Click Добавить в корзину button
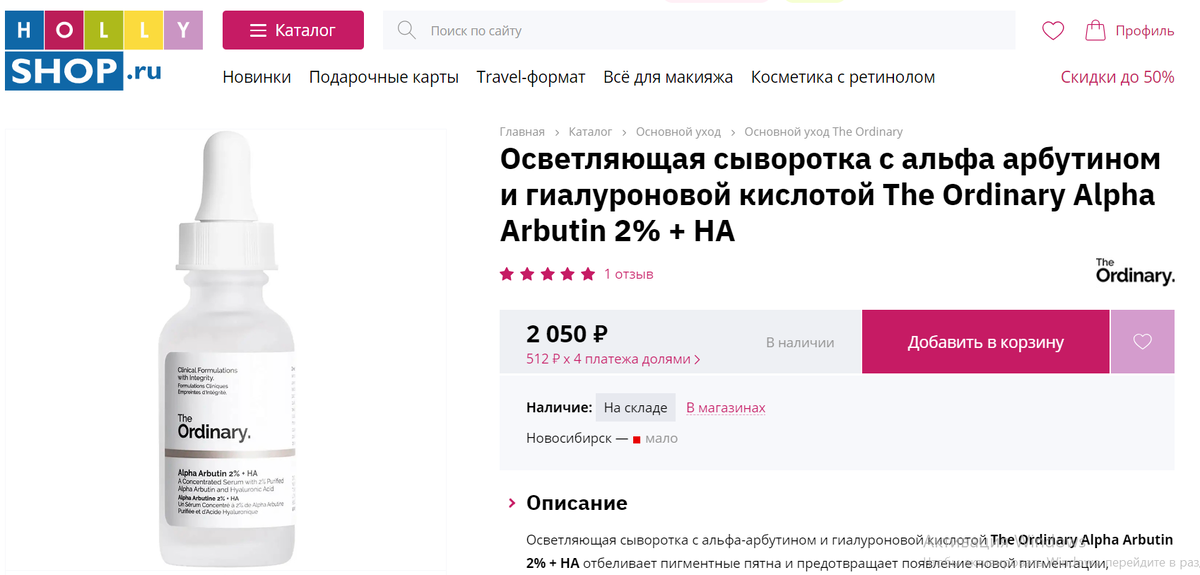1200x575 pixels. tap(985, 342)
